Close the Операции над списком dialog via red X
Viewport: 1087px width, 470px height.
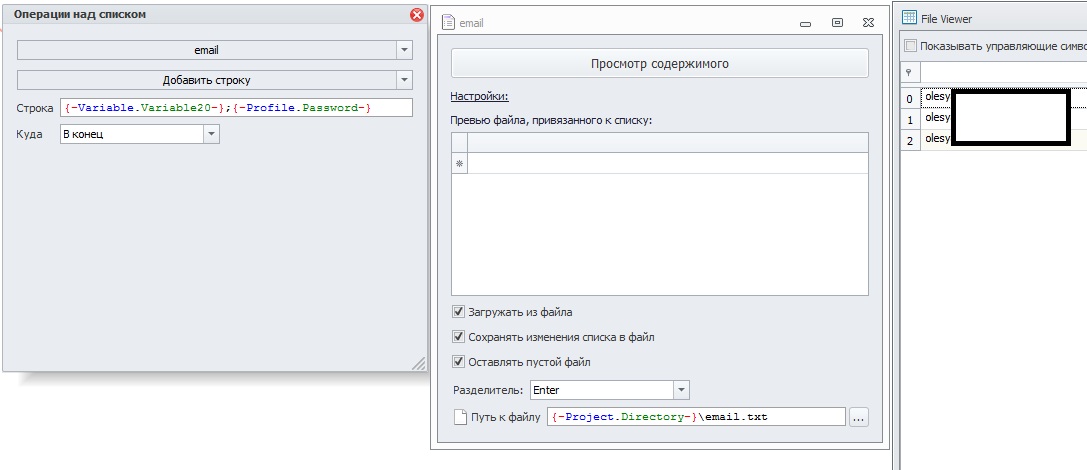click(417, 15)
